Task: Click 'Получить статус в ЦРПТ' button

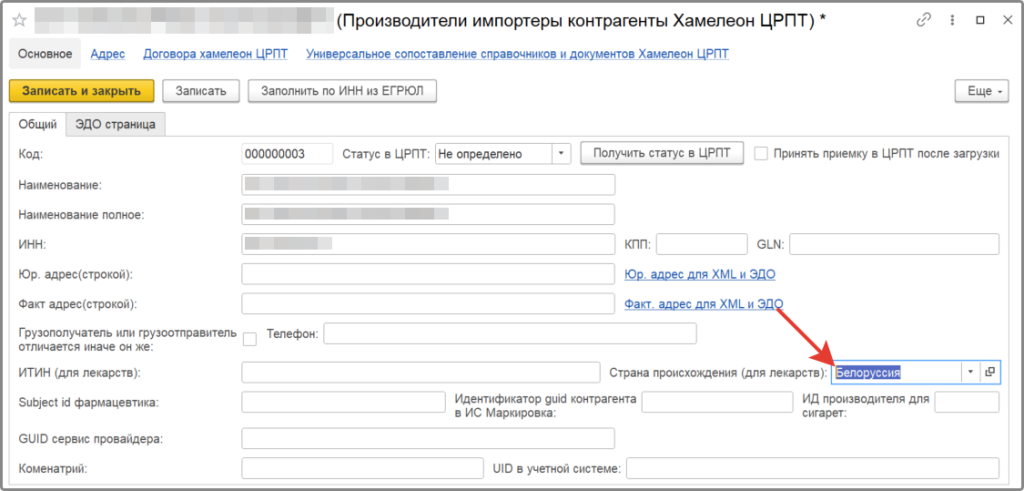Action: [x=662, y=154]
